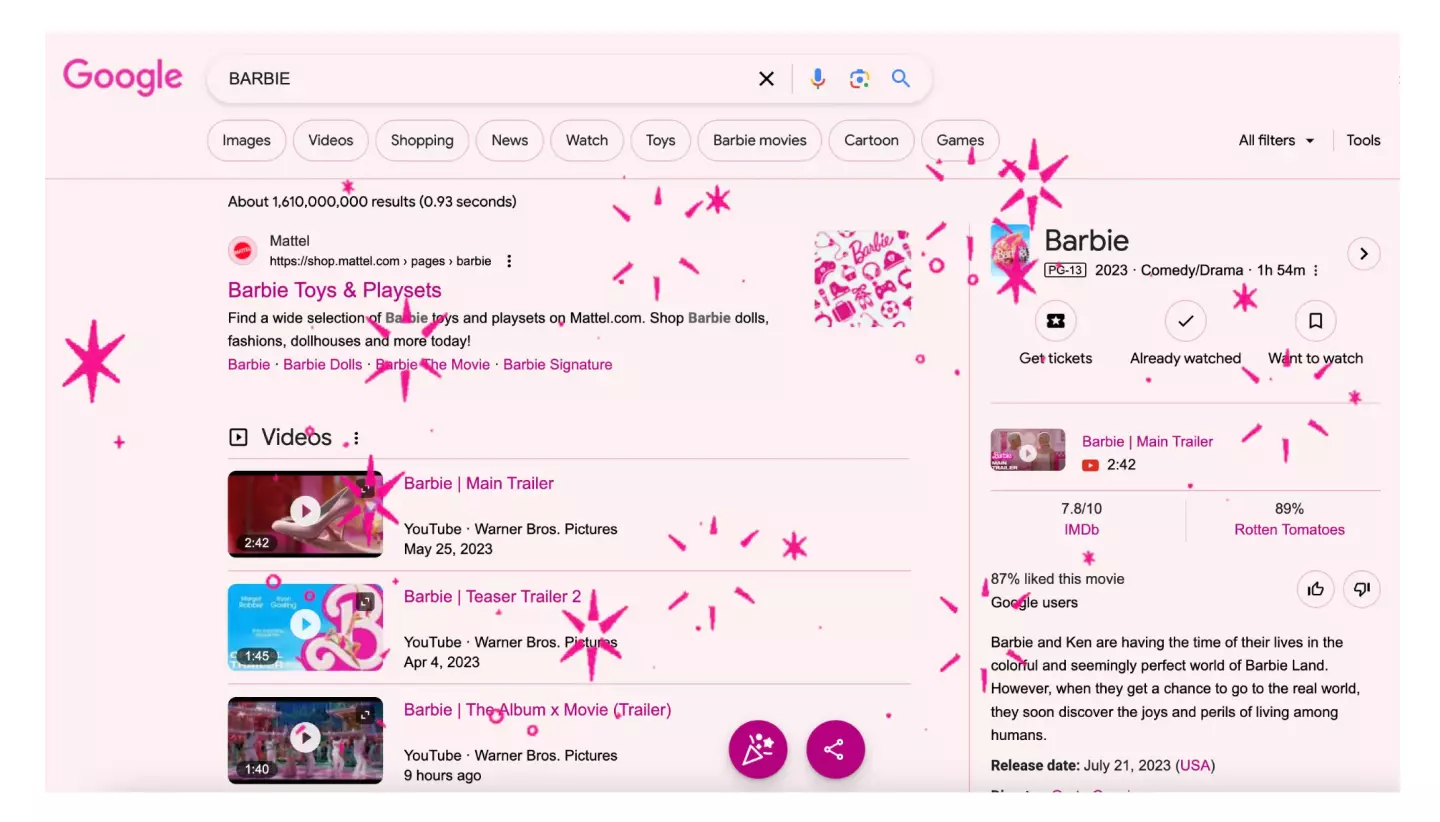Click the pink share button
Image resolution: width=1440 pixels, height=822 pixels.
[x=835, y=749]
